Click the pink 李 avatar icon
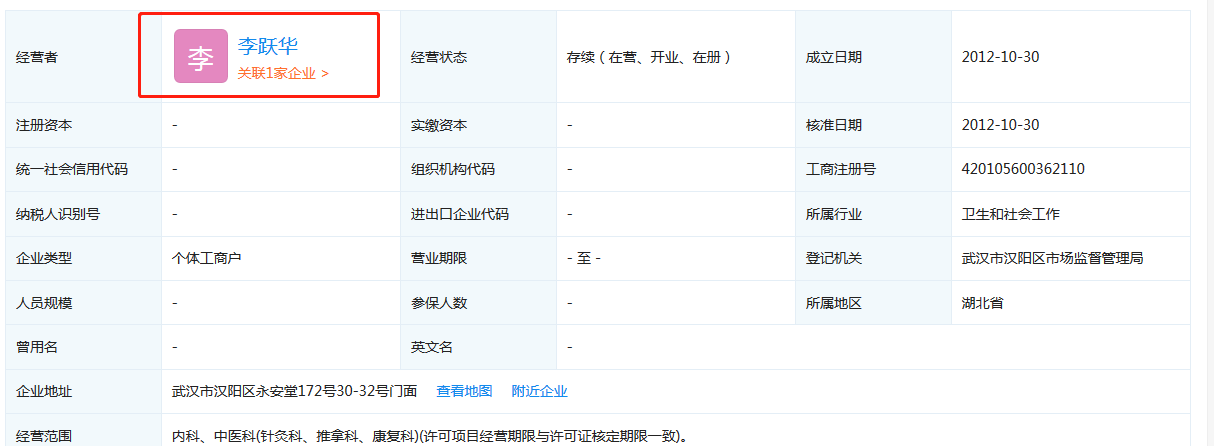 pos(201,56)
